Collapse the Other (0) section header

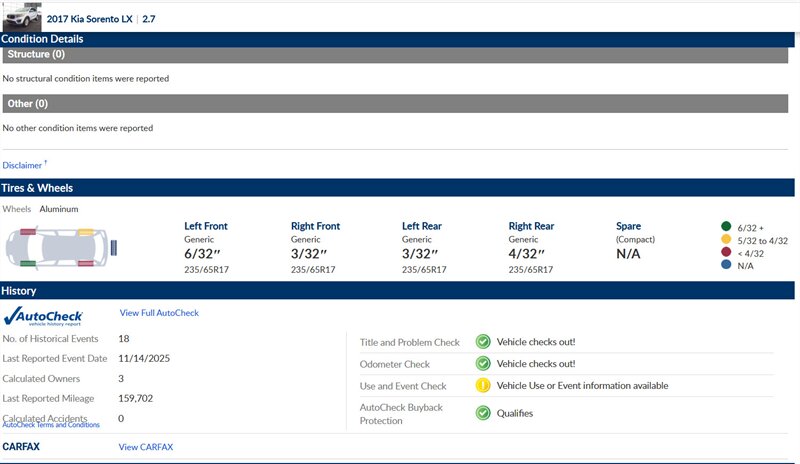(400, 103)
